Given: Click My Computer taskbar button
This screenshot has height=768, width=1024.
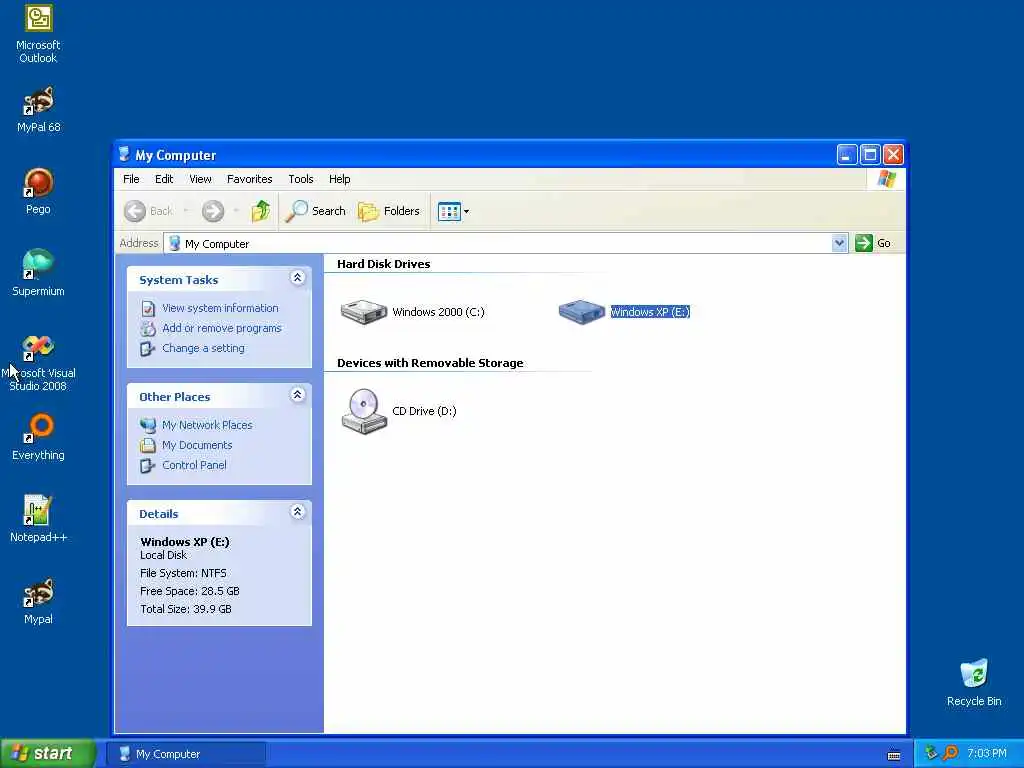Looking at the screenshot, I should coord(185,754).
